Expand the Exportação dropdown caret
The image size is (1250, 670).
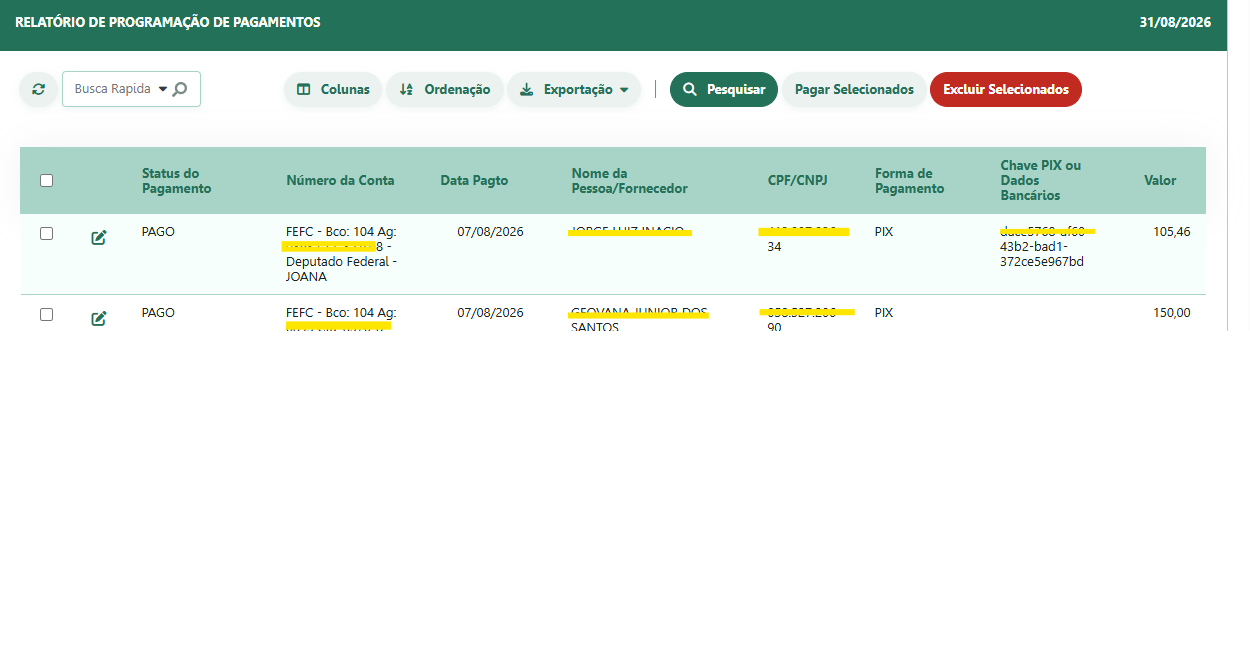624,90
